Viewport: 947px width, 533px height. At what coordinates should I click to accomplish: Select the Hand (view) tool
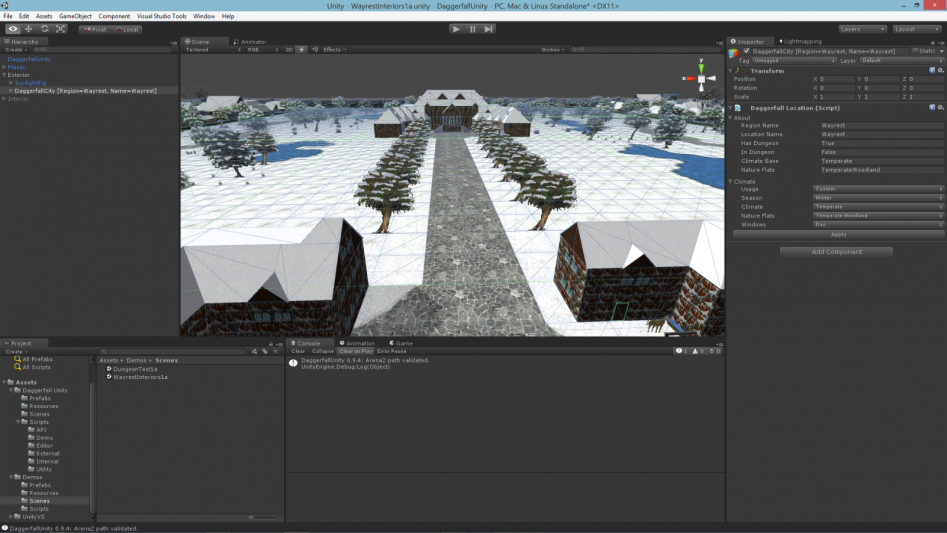pos(13,29)
